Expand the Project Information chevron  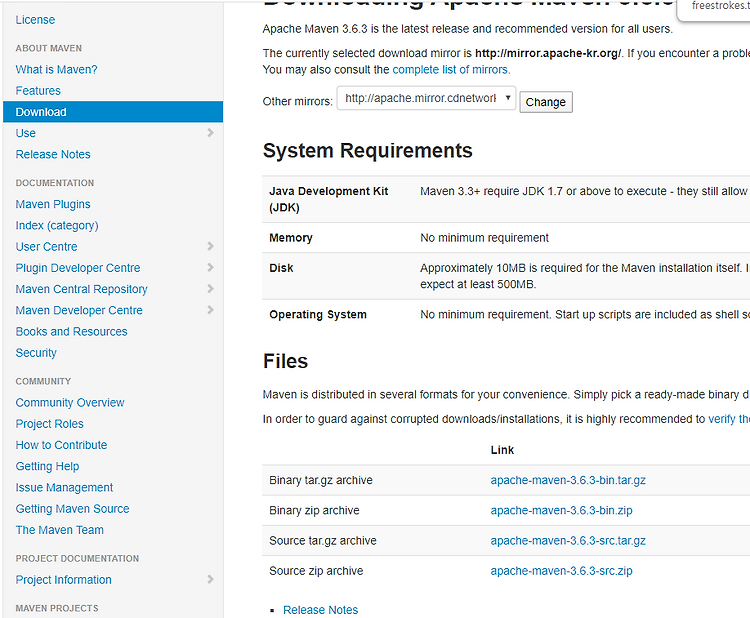(x=210, y=579)
